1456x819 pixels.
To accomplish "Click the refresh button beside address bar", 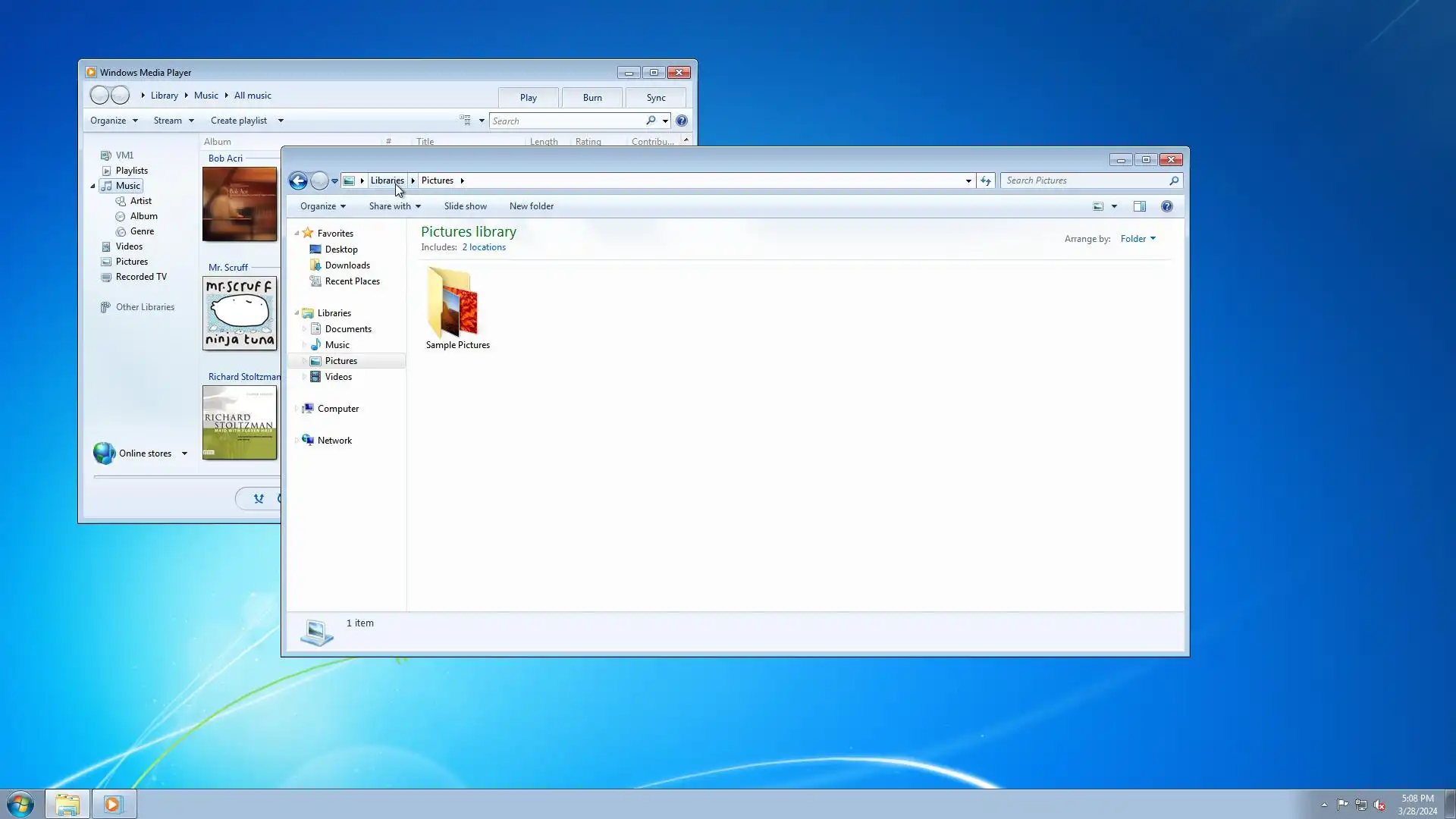I will [x=985, y=180].
